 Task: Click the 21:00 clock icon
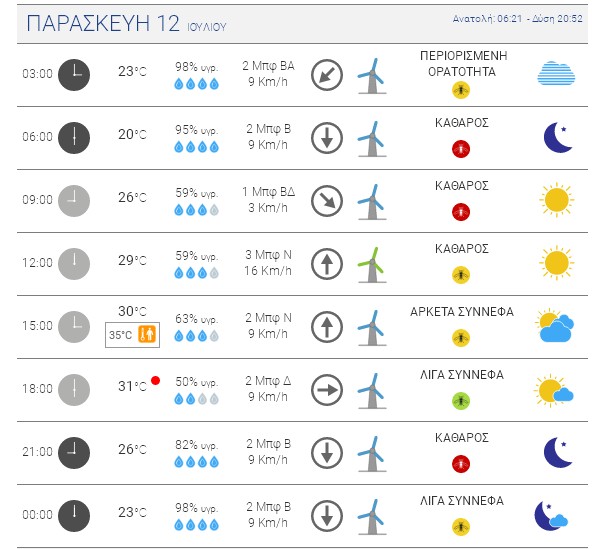click(74, 453)
